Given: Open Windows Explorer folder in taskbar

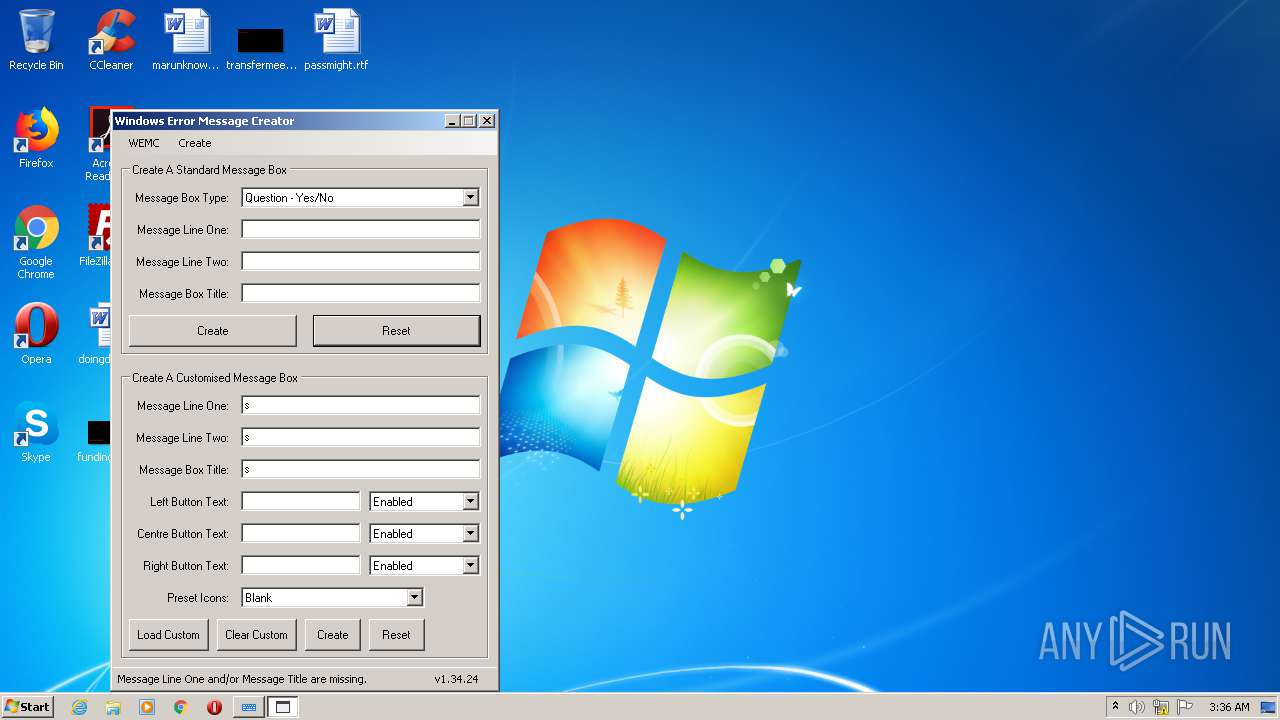Looking at the screenshot, I should pos(113,707).
